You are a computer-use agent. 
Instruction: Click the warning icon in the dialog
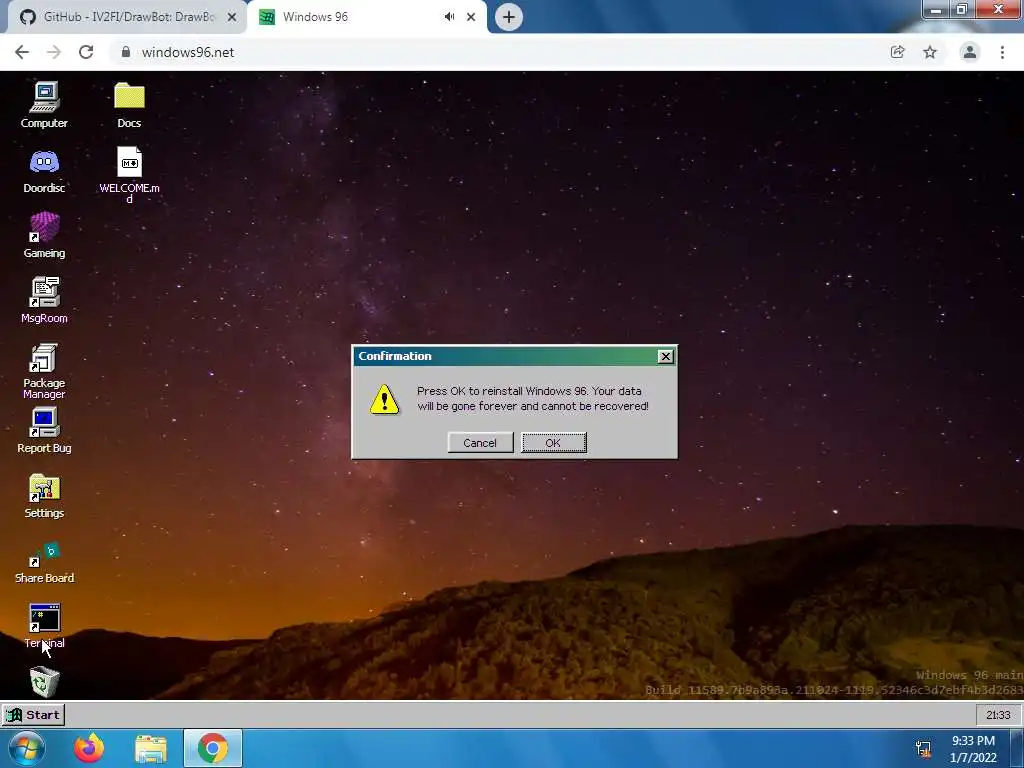pos(384,399)
